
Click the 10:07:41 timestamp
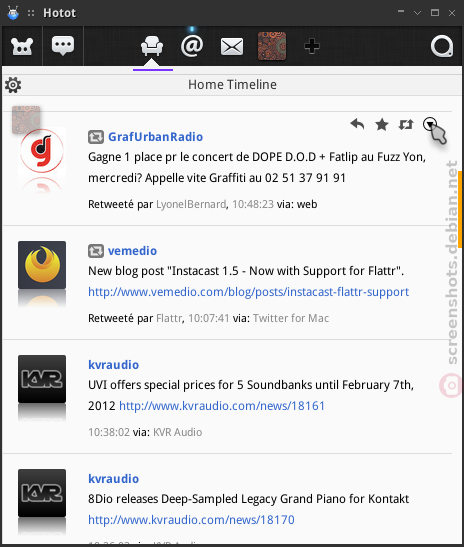pyautogui.click(x=209, y=318)
